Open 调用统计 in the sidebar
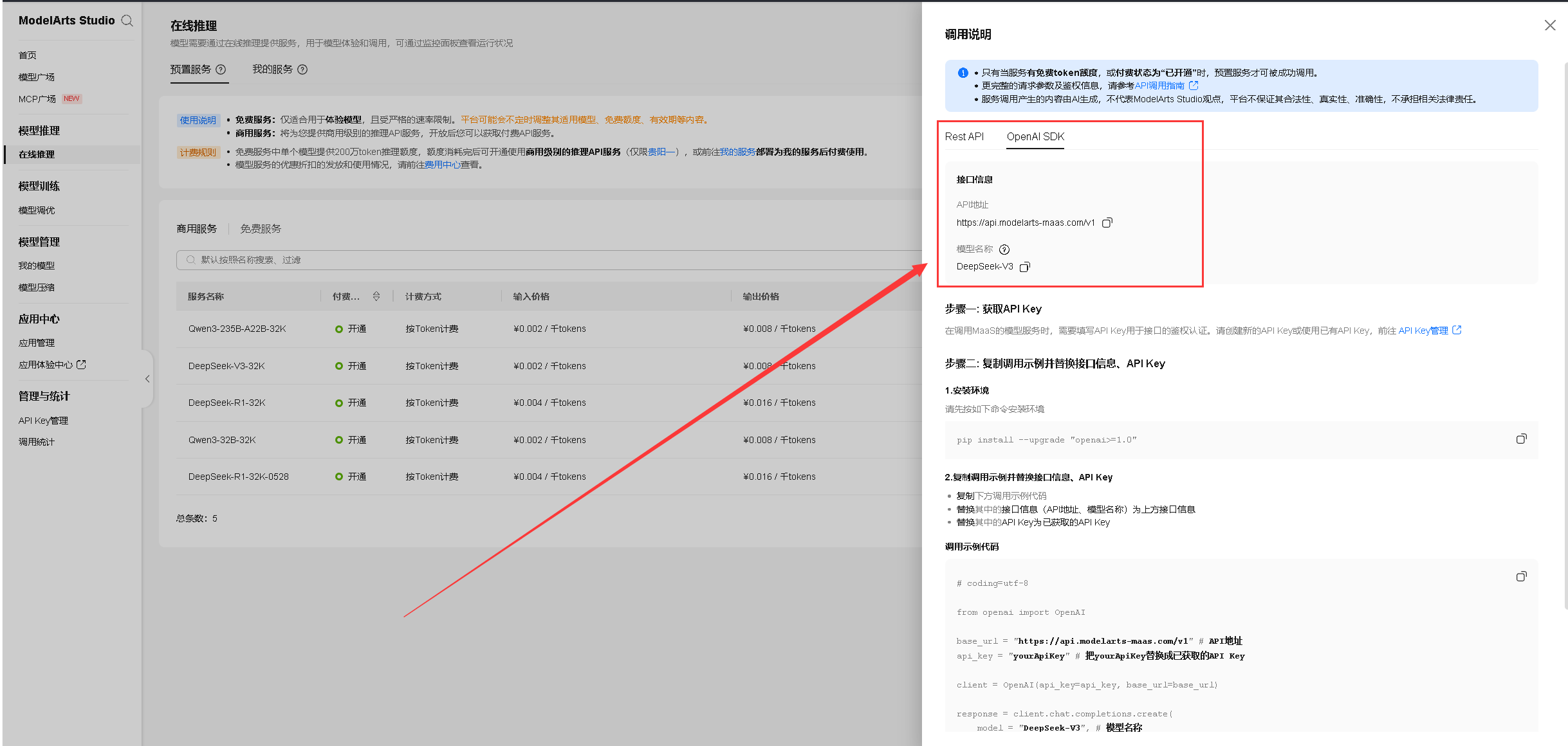The width and height of the screenshot is (1568, 746). [37, 442]
